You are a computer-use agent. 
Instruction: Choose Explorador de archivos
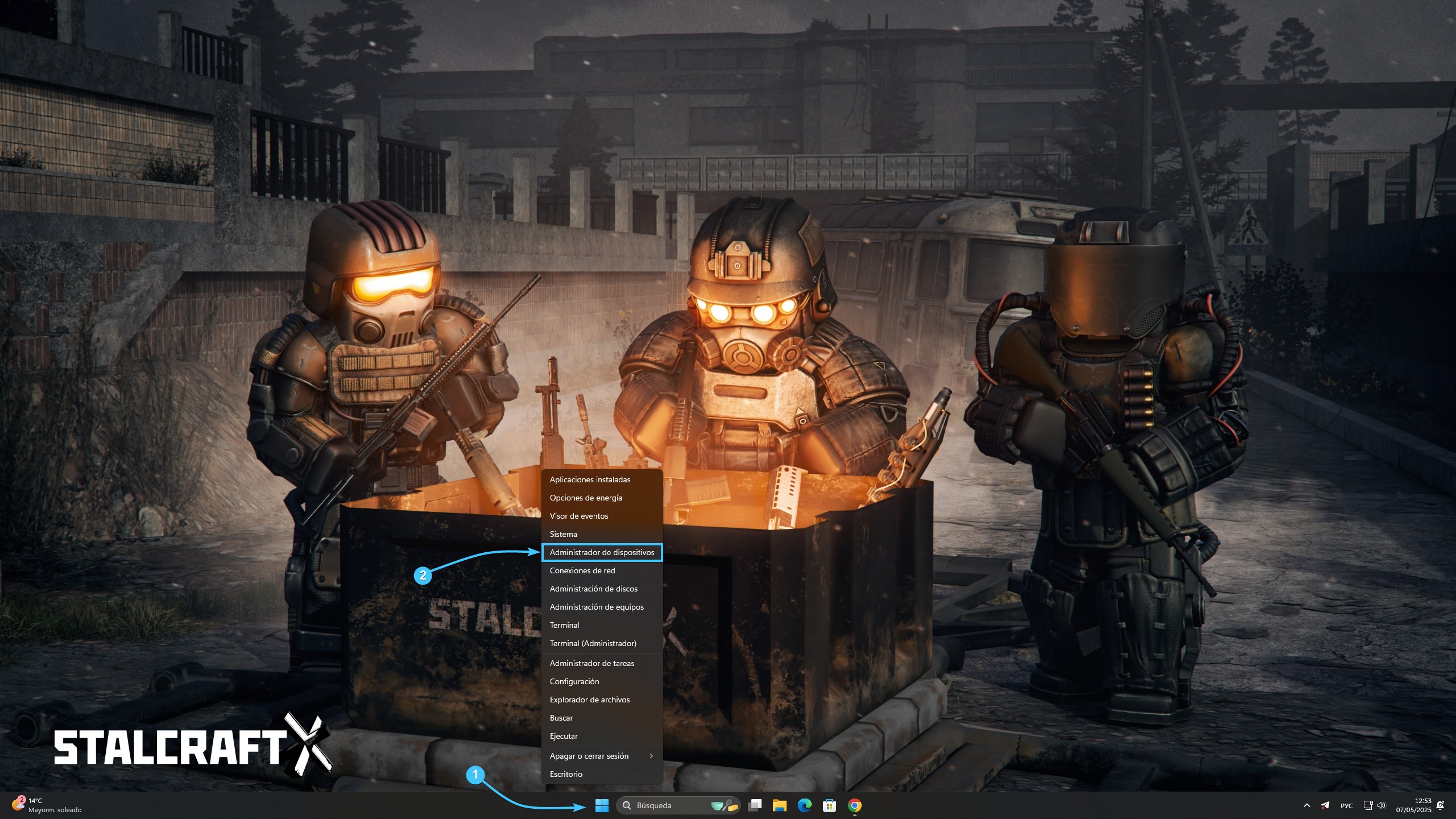tap(602, 700)
